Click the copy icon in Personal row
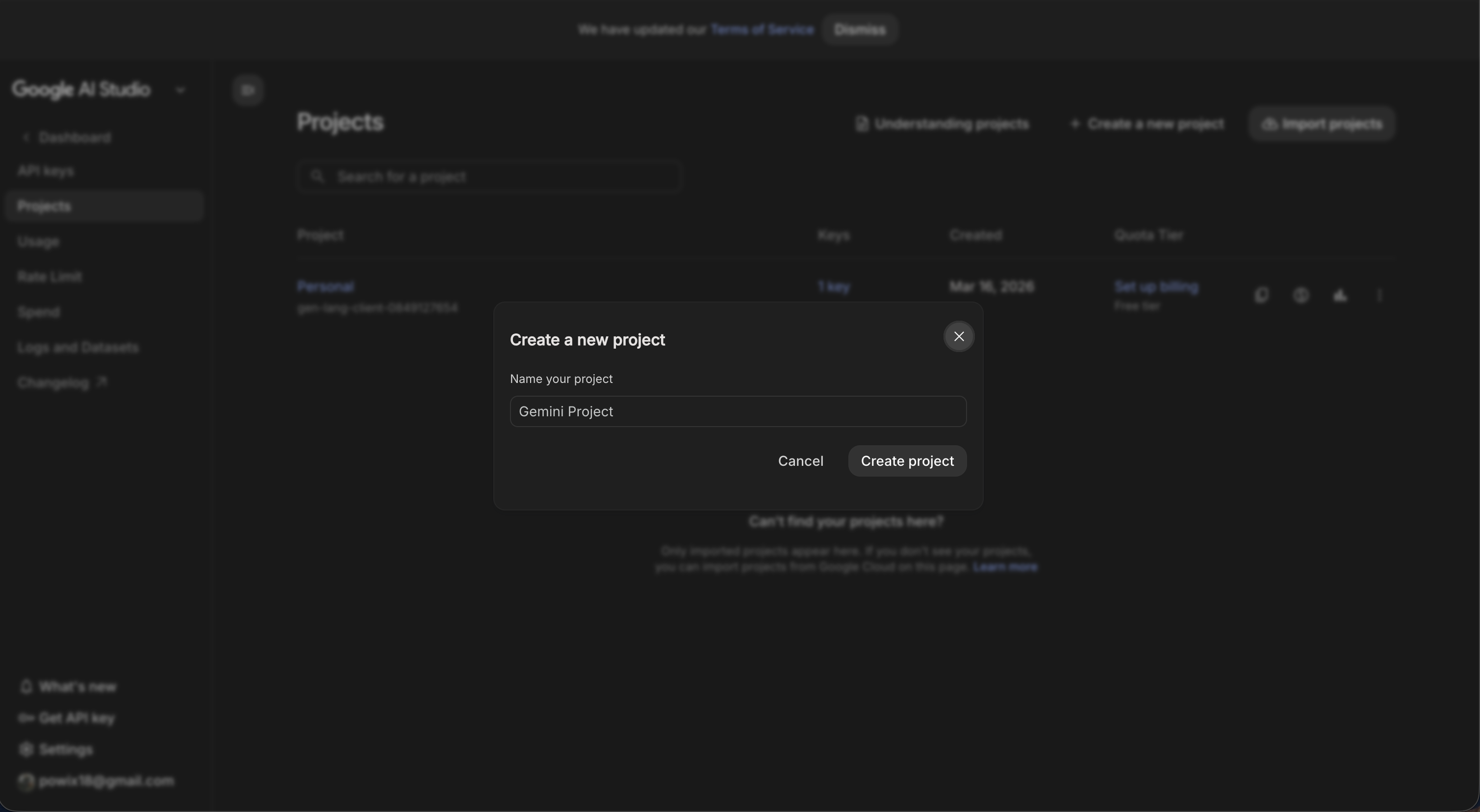 [1262, 295]
